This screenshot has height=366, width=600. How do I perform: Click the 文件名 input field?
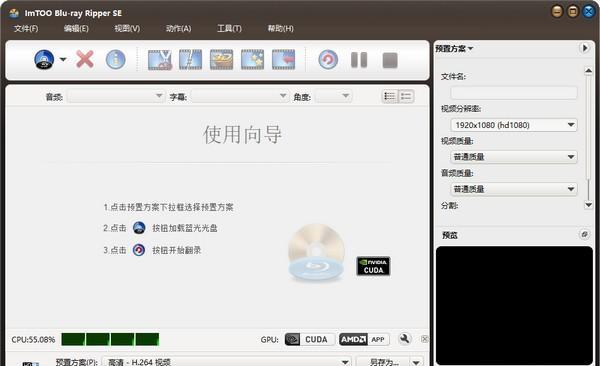point(514,93)
